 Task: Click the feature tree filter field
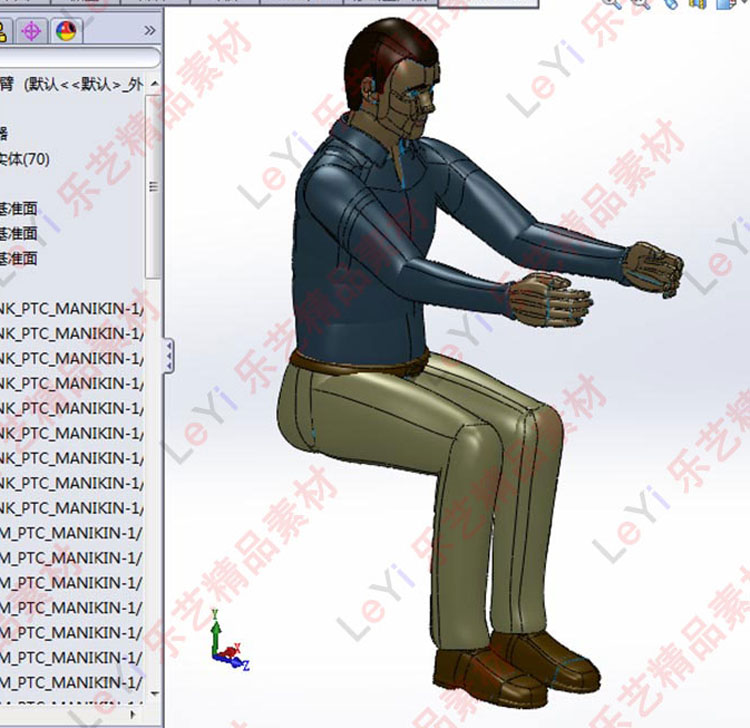coord(79,57)
